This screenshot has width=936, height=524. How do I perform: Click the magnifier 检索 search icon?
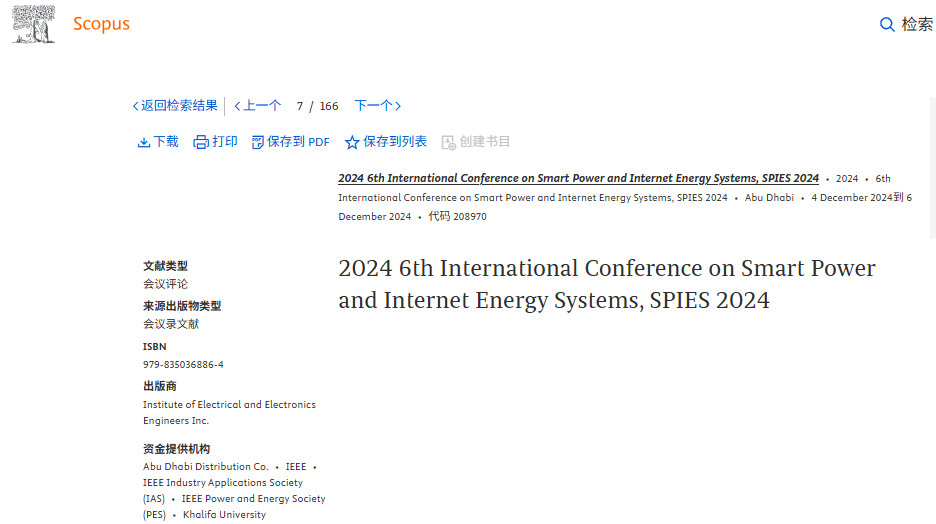click(x=887, y=25)
